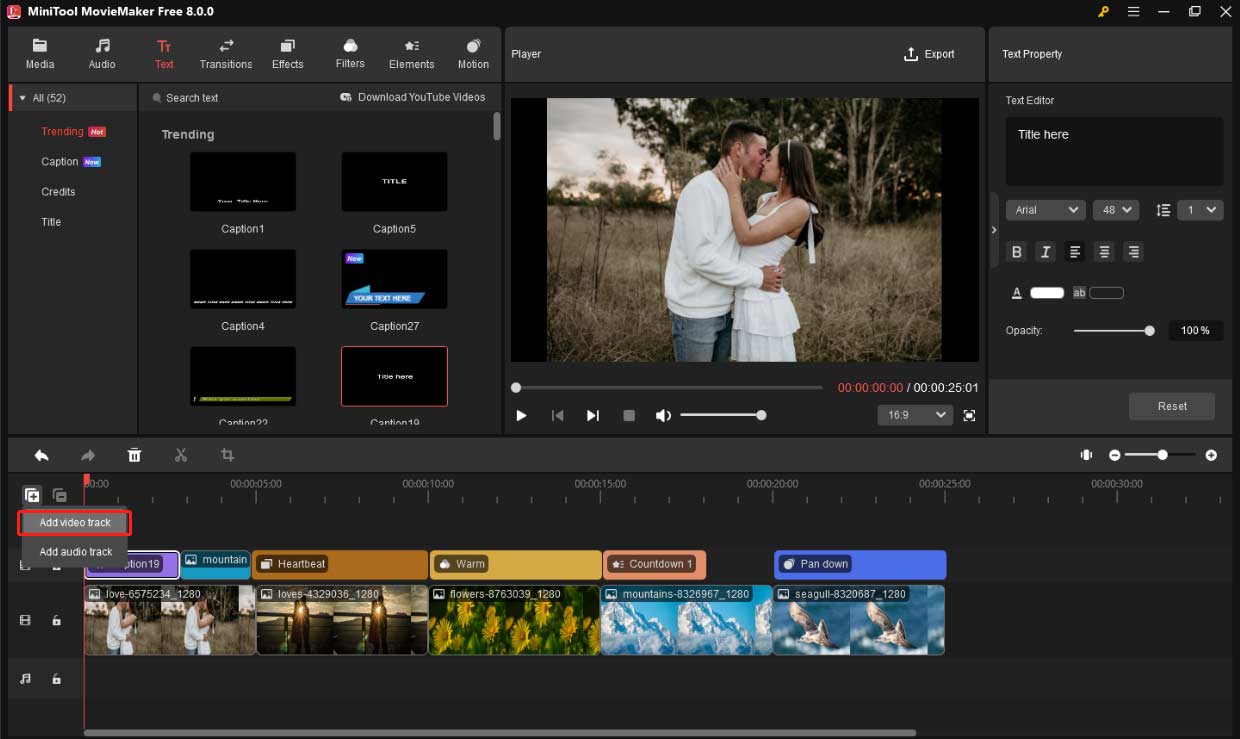
Task: Toggle italic text formatting
Action: click(x=1045, y=252)
